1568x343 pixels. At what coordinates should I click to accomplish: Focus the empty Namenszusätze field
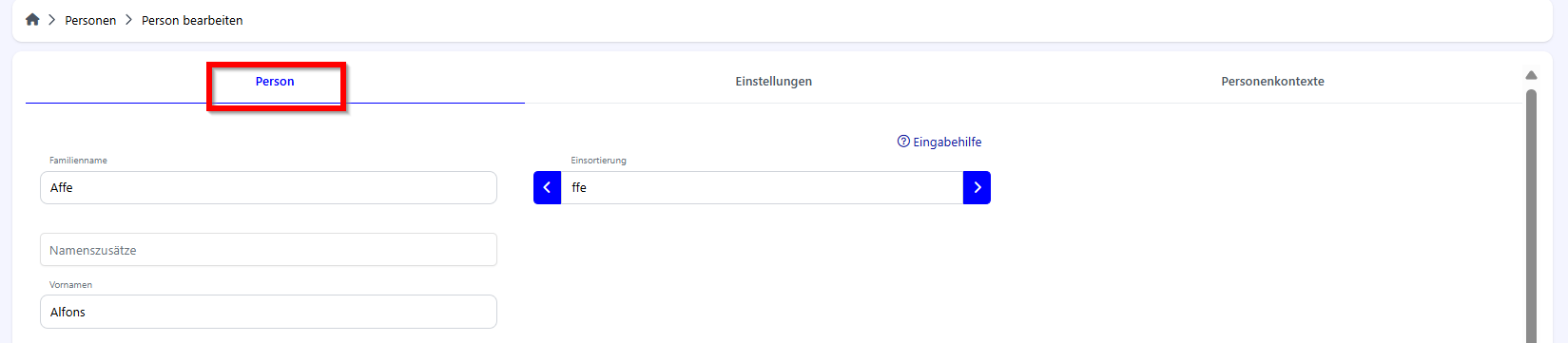[x=268, y=250]
